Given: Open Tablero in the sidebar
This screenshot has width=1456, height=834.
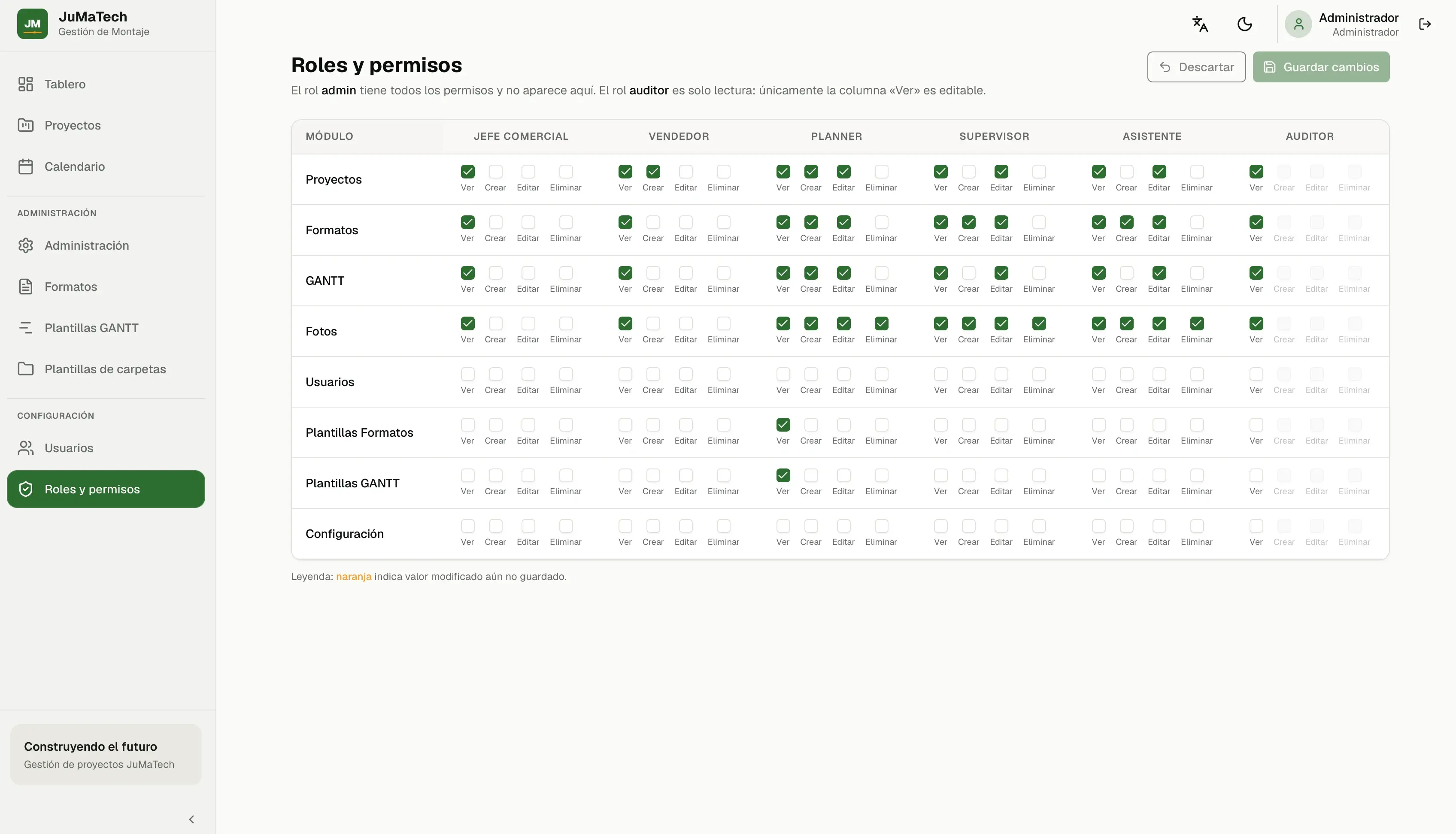Looking at the screenshot, I should tap(106, 84).
